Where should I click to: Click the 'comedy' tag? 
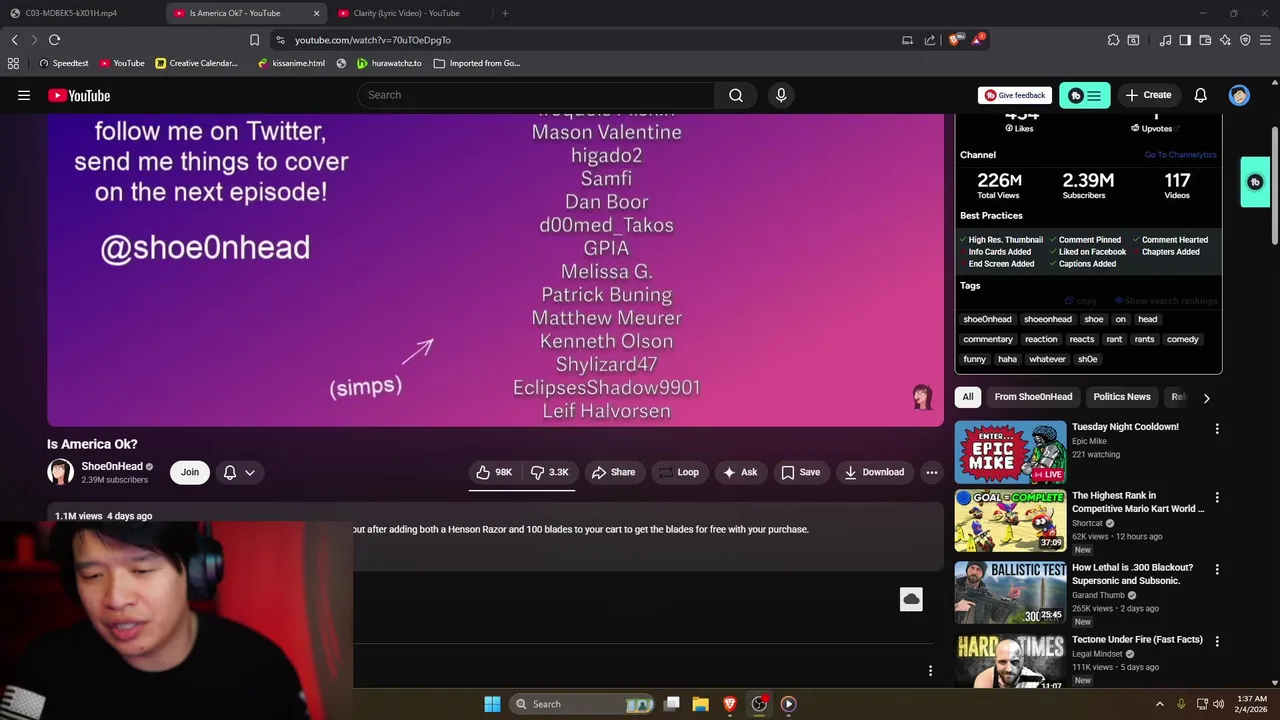(x=1182, y=339)
